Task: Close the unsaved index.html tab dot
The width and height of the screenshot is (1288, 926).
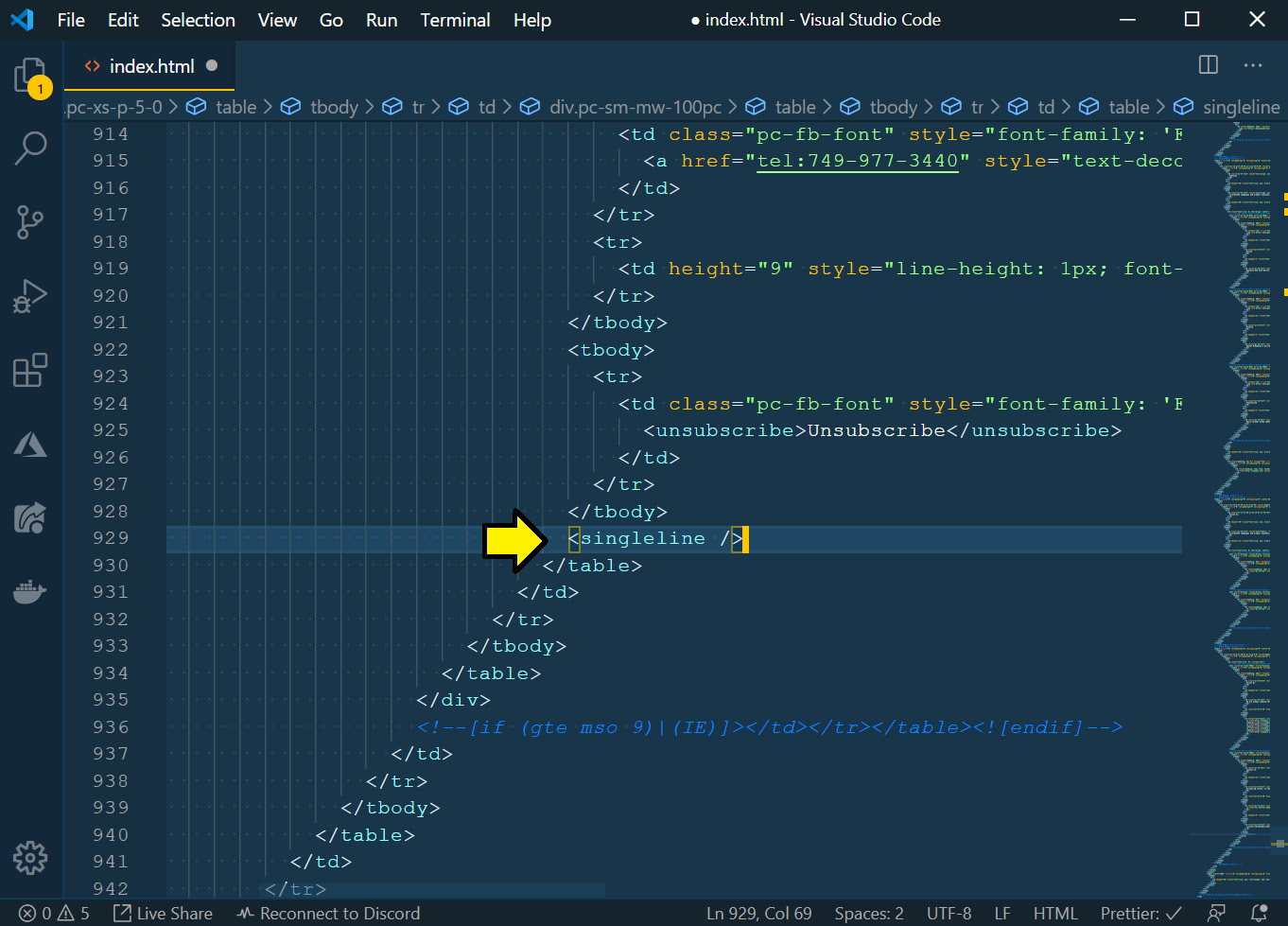Action: click(x=212, y=66)
